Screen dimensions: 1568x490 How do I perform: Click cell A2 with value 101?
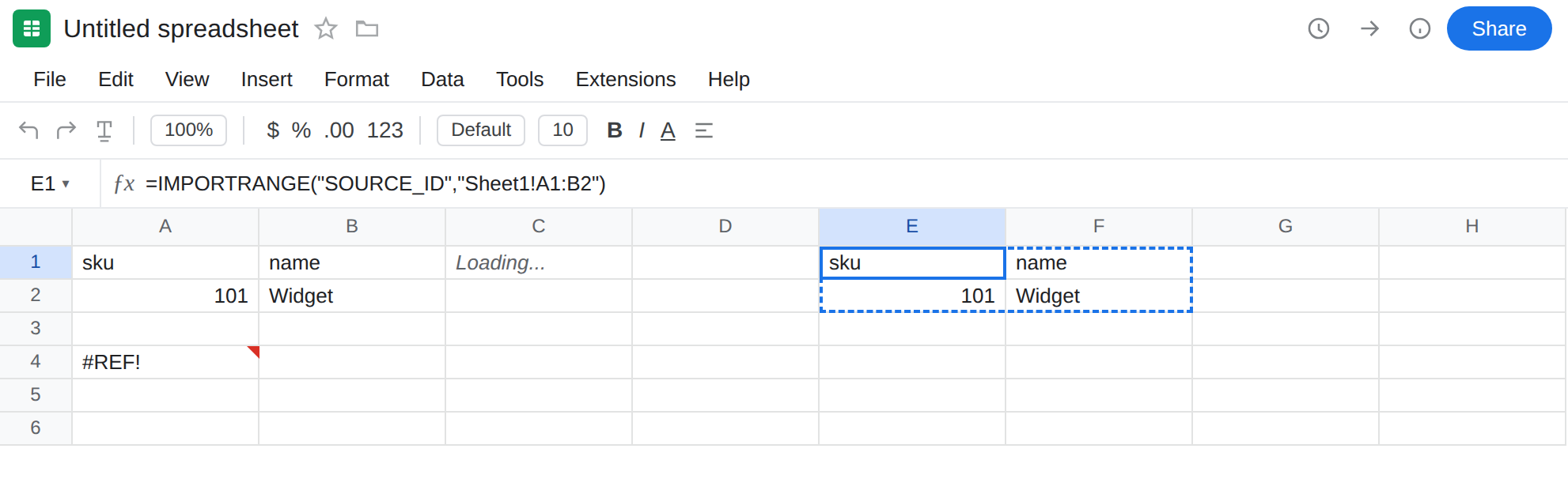click(165, 296)
